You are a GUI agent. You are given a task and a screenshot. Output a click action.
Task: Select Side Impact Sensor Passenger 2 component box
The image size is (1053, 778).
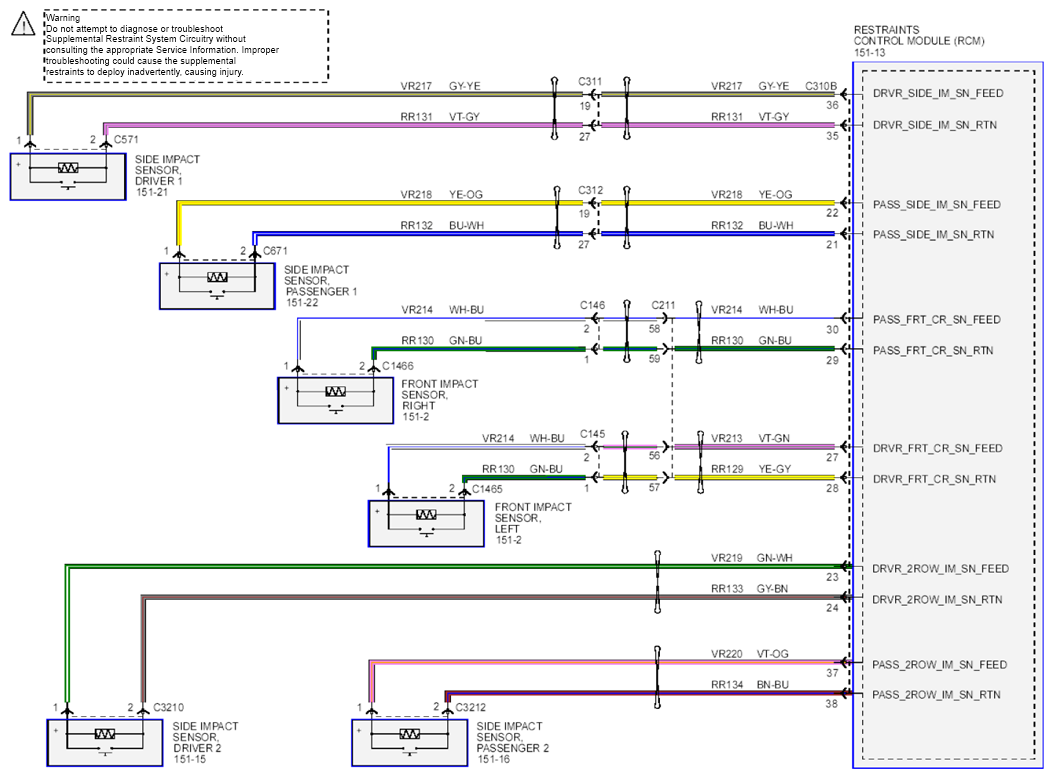(x=410, y=742)
